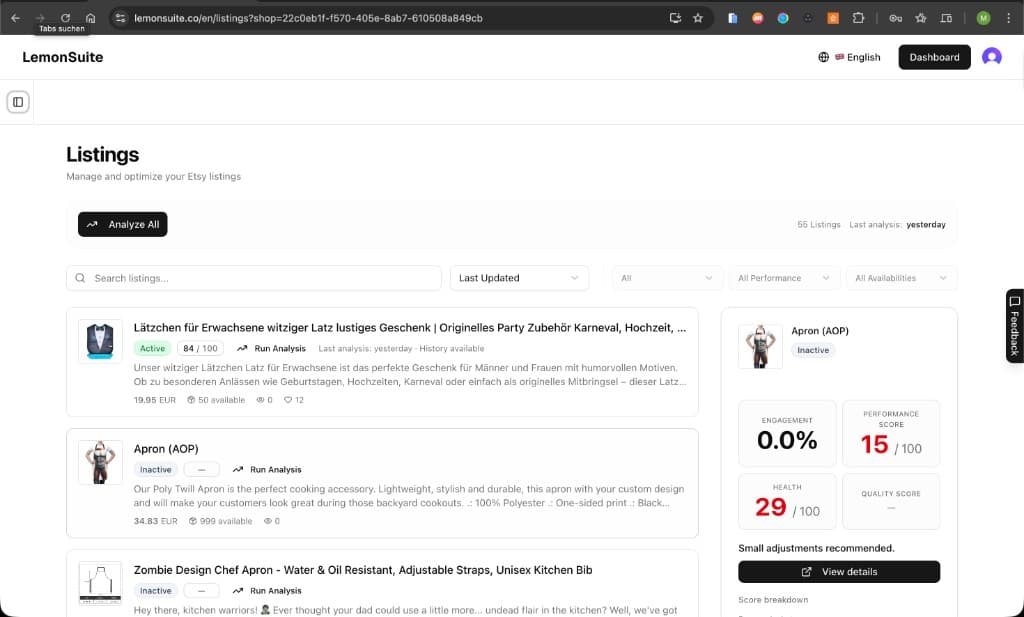The width and height of the screenshot is (1024, 617).
Task: Click external link icon in View details
Action: click(807, 572)
